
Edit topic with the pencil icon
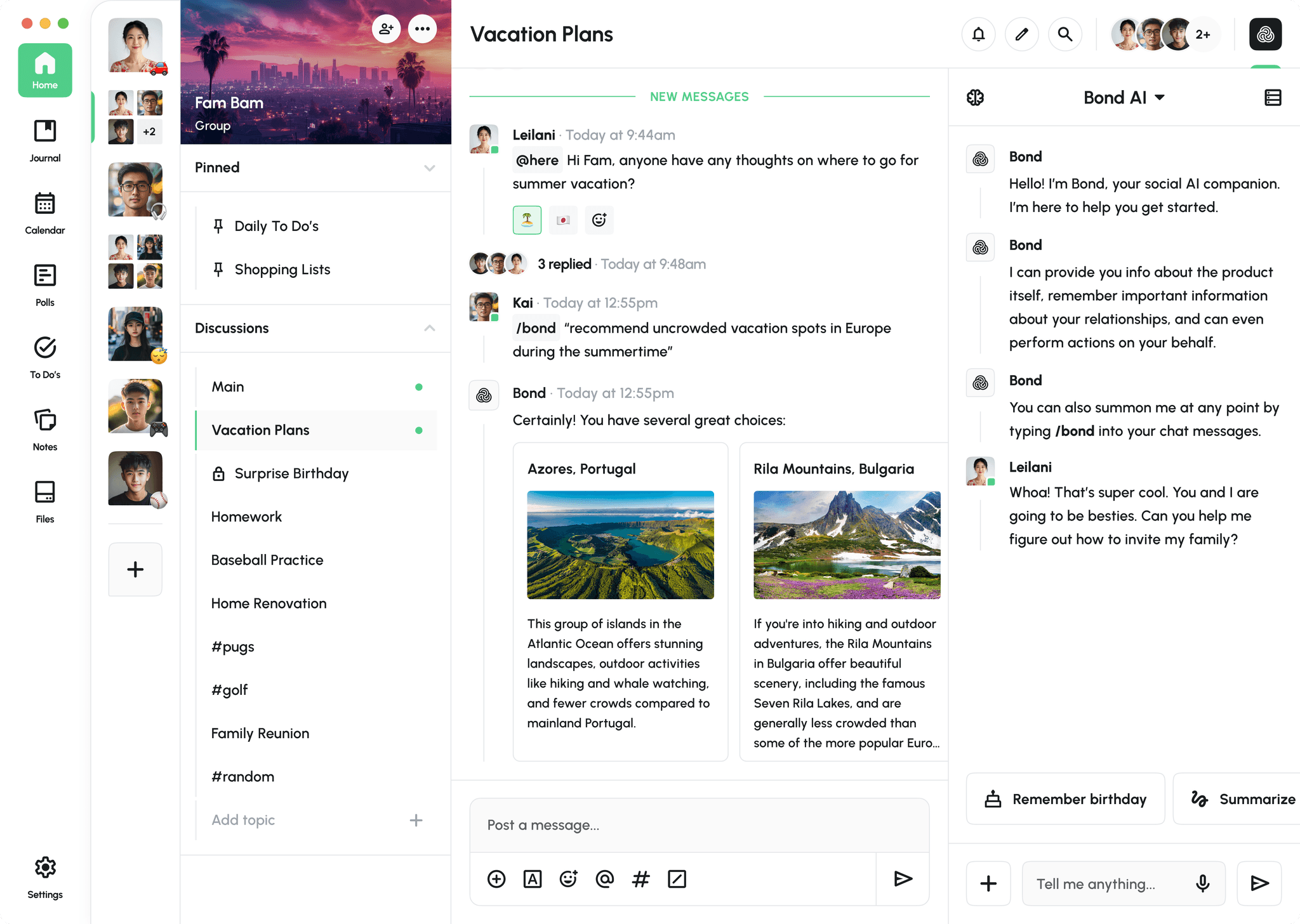[x=1021, y=34]
